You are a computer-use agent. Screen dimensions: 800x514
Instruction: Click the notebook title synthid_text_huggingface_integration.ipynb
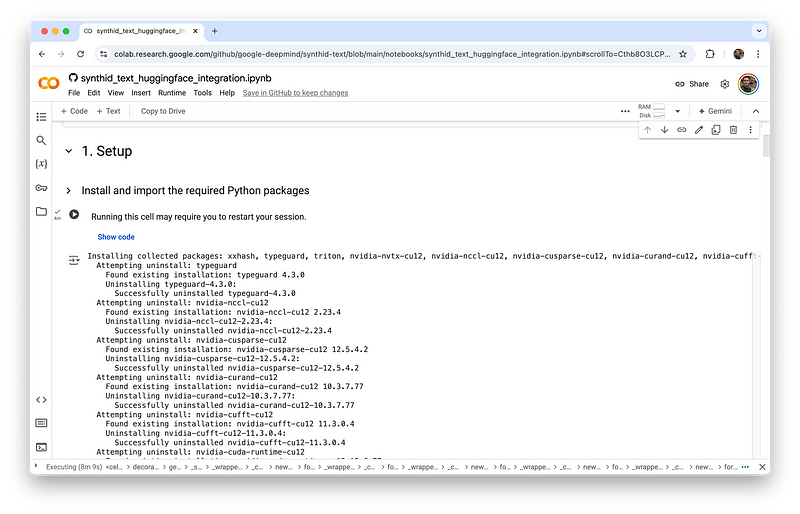point(176,78)
